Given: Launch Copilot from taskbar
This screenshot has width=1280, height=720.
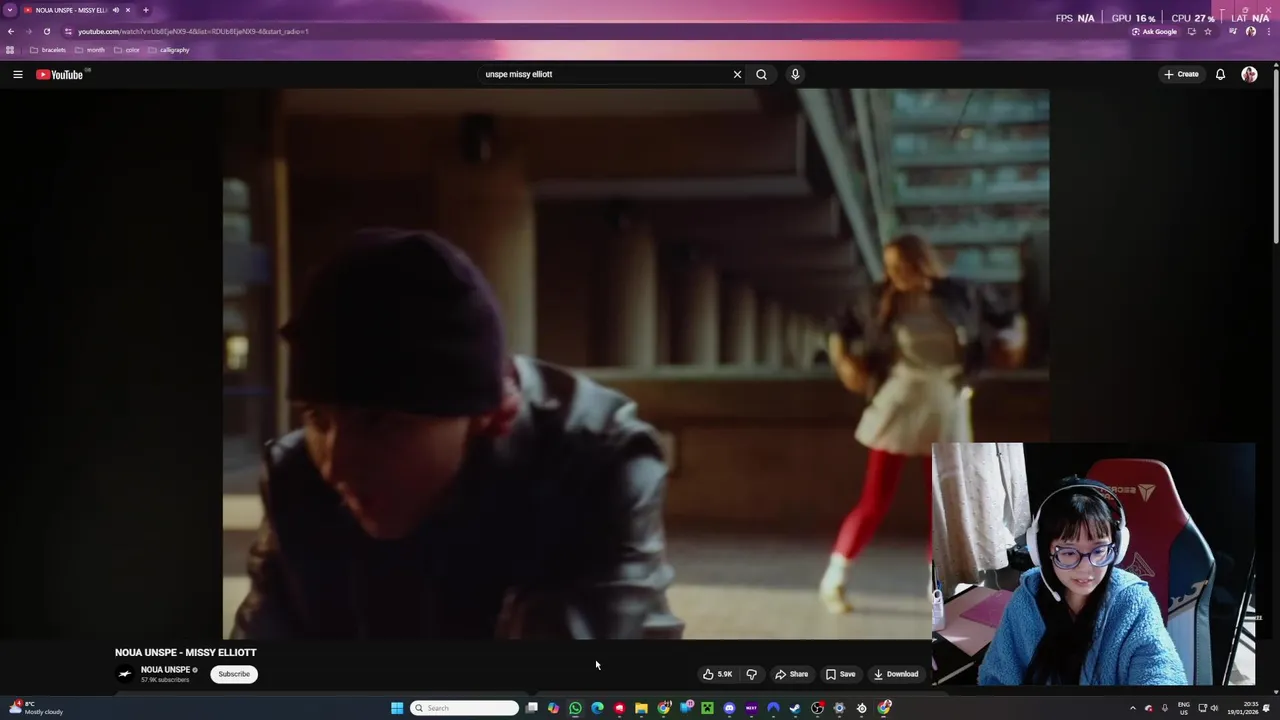Looking at the screenshot, I should tap(553, 708).
